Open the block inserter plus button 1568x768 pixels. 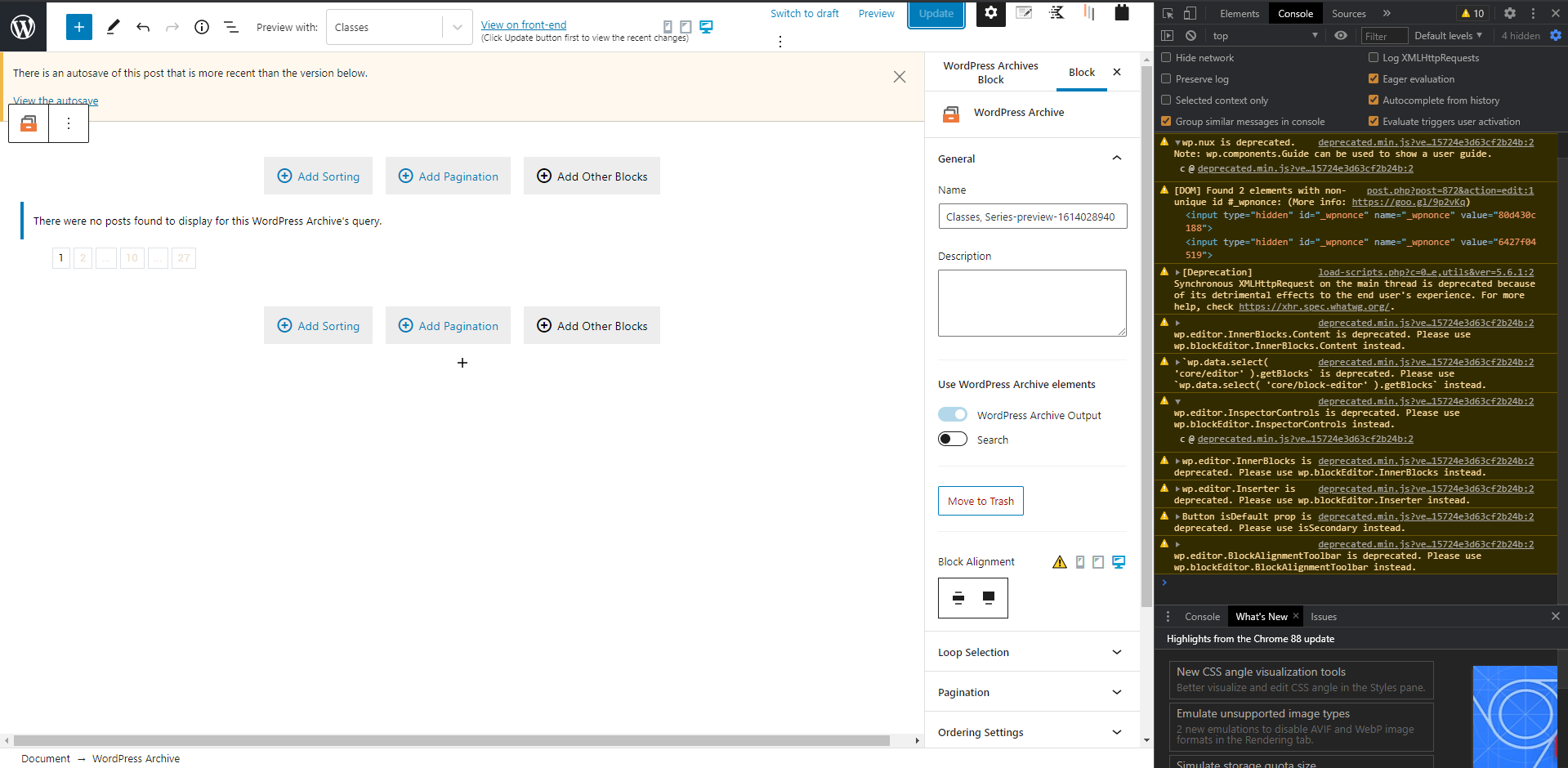79,27
